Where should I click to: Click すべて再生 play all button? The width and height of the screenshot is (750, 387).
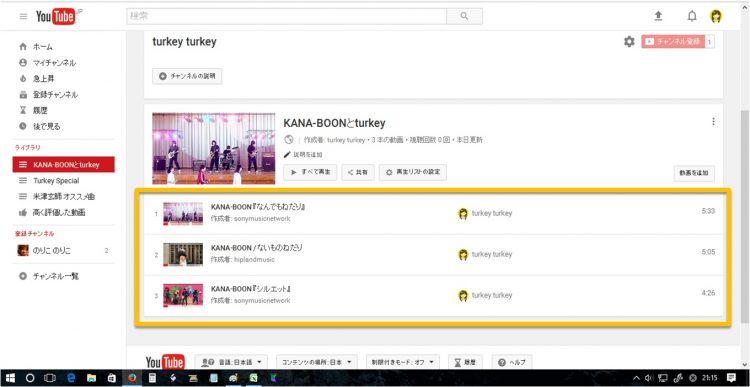coord(310,172)
